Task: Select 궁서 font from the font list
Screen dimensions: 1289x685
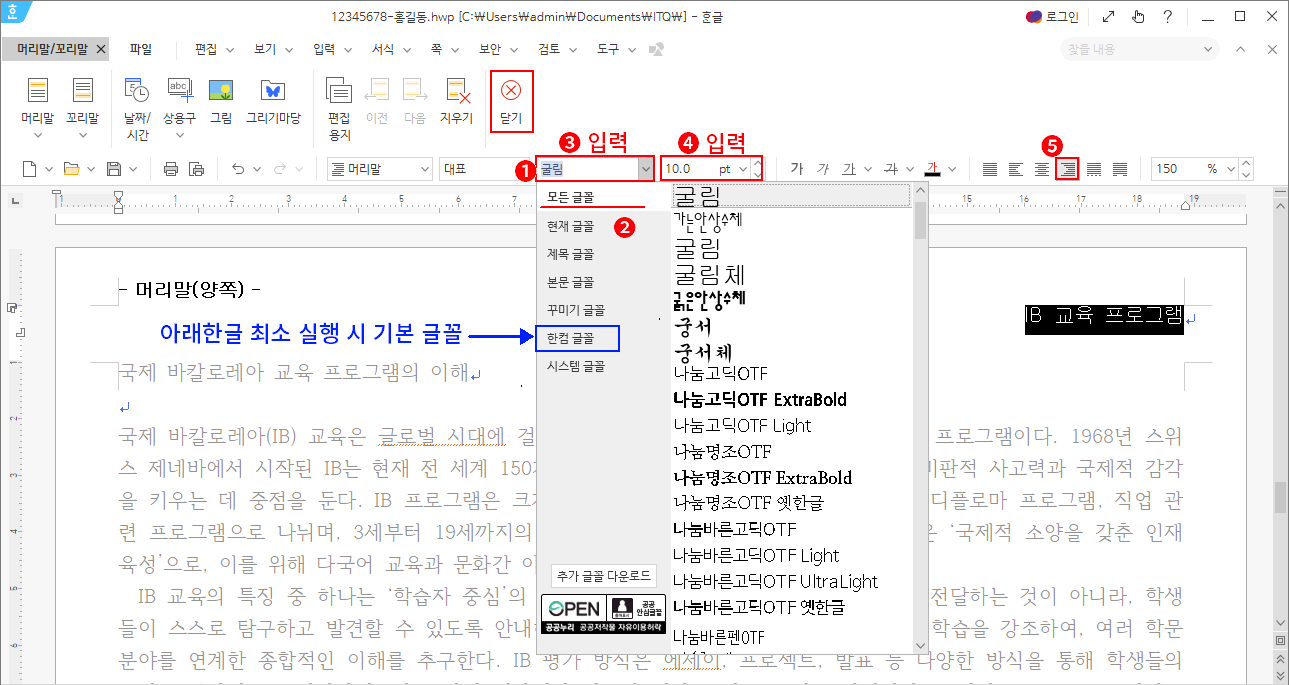Action: [x=700, y=325]
